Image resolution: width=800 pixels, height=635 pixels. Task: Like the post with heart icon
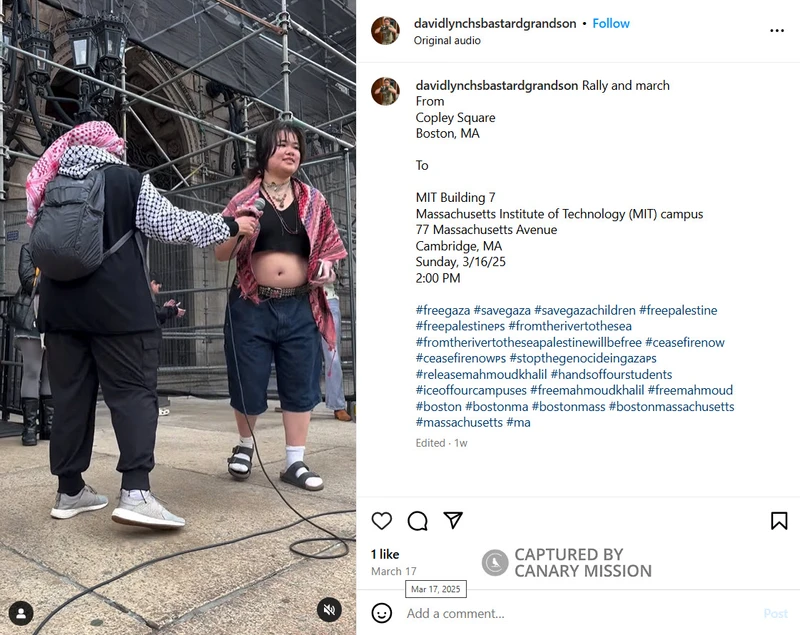(382, 521)
